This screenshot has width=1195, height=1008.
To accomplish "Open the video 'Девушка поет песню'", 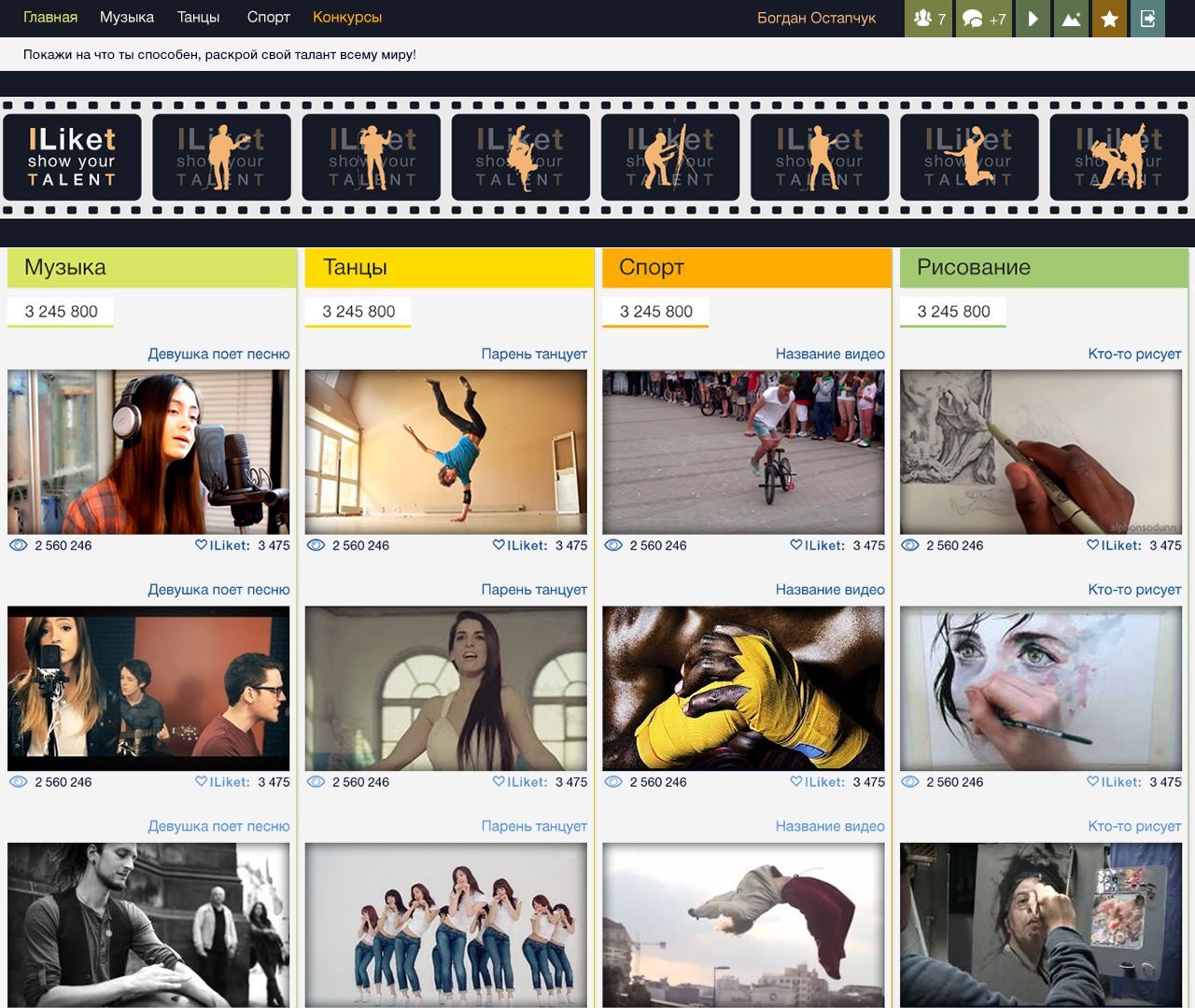I will click(219, 355).
